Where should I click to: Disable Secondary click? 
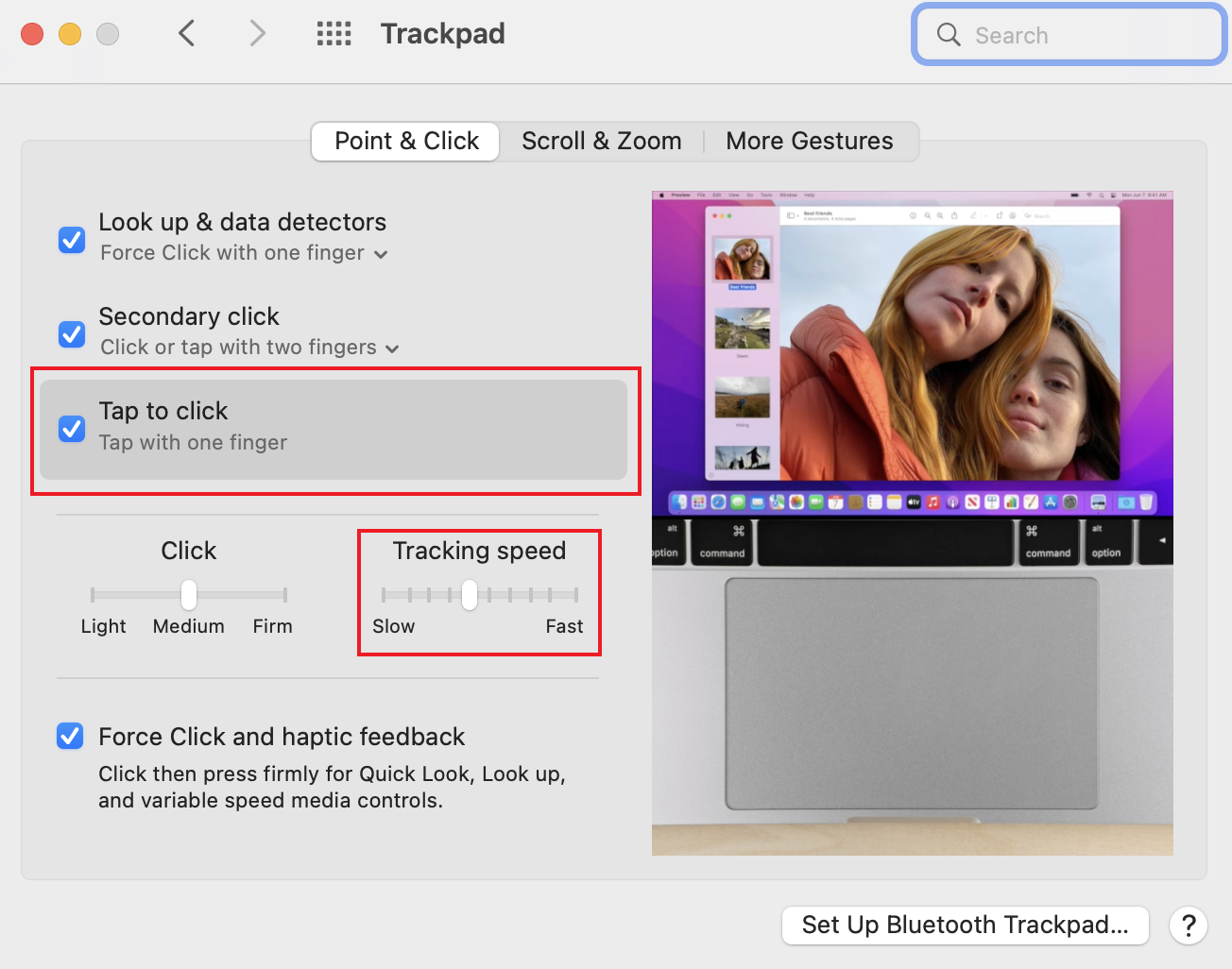72,334
